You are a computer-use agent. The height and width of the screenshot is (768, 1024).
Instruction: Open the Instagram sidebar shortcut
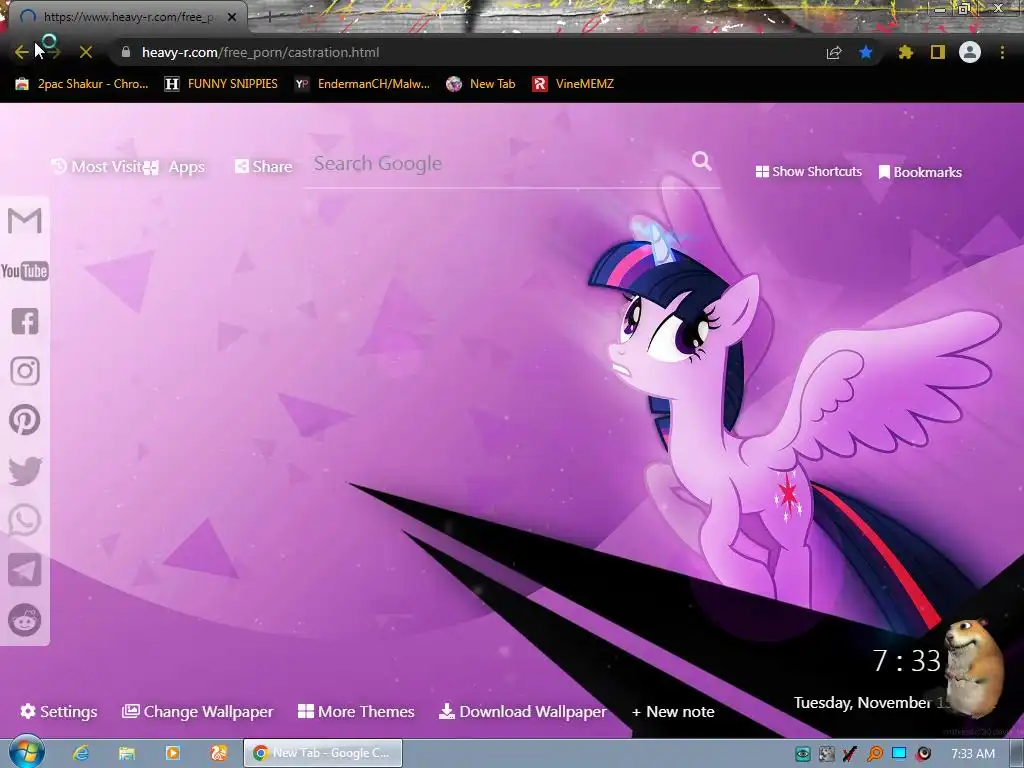point(25,371)
